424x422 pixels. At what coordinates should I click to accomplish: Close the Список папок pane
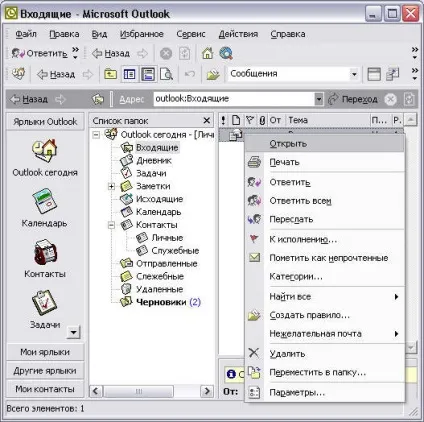point(207,120)
